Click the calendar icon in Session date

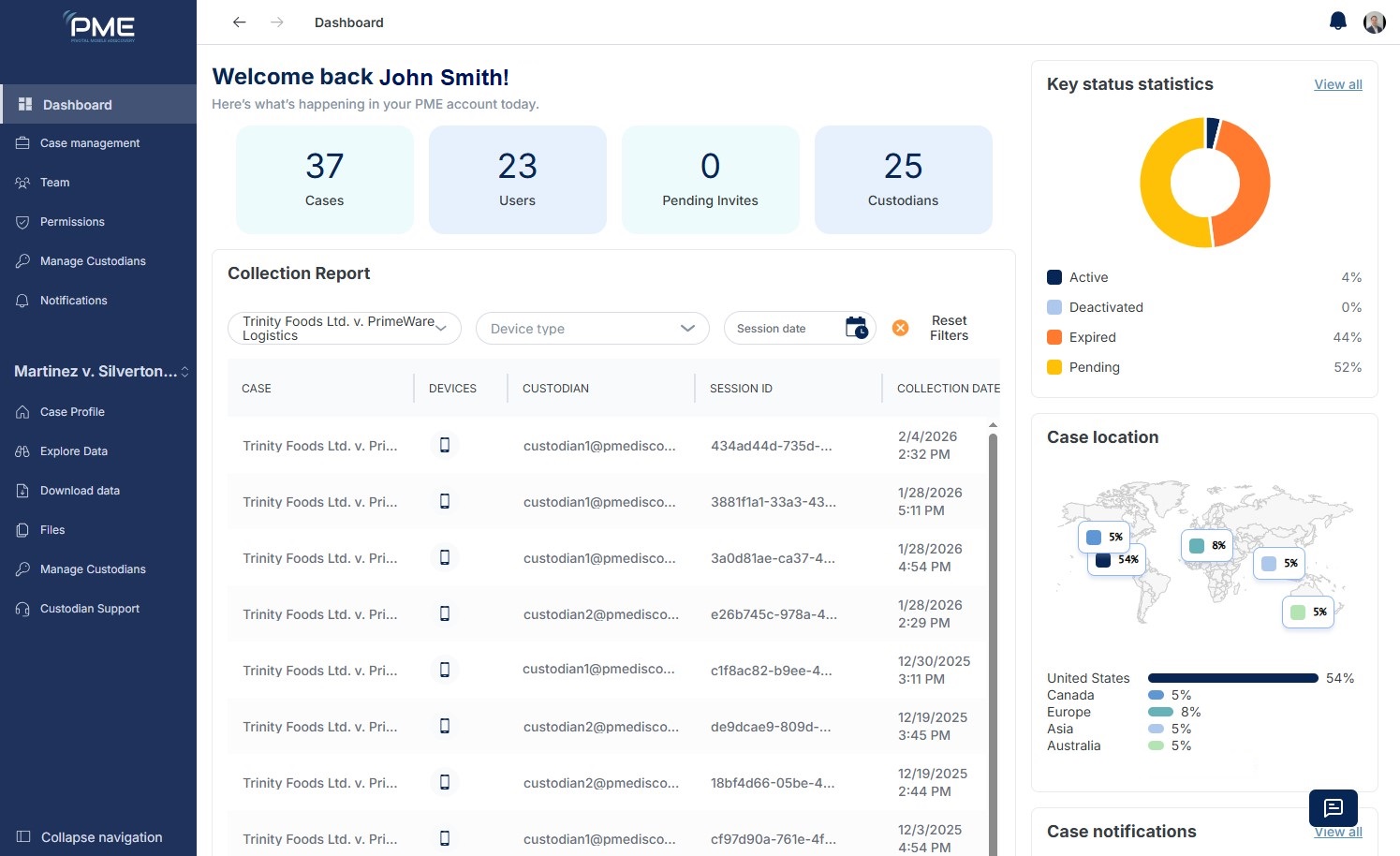click(856, 328)
